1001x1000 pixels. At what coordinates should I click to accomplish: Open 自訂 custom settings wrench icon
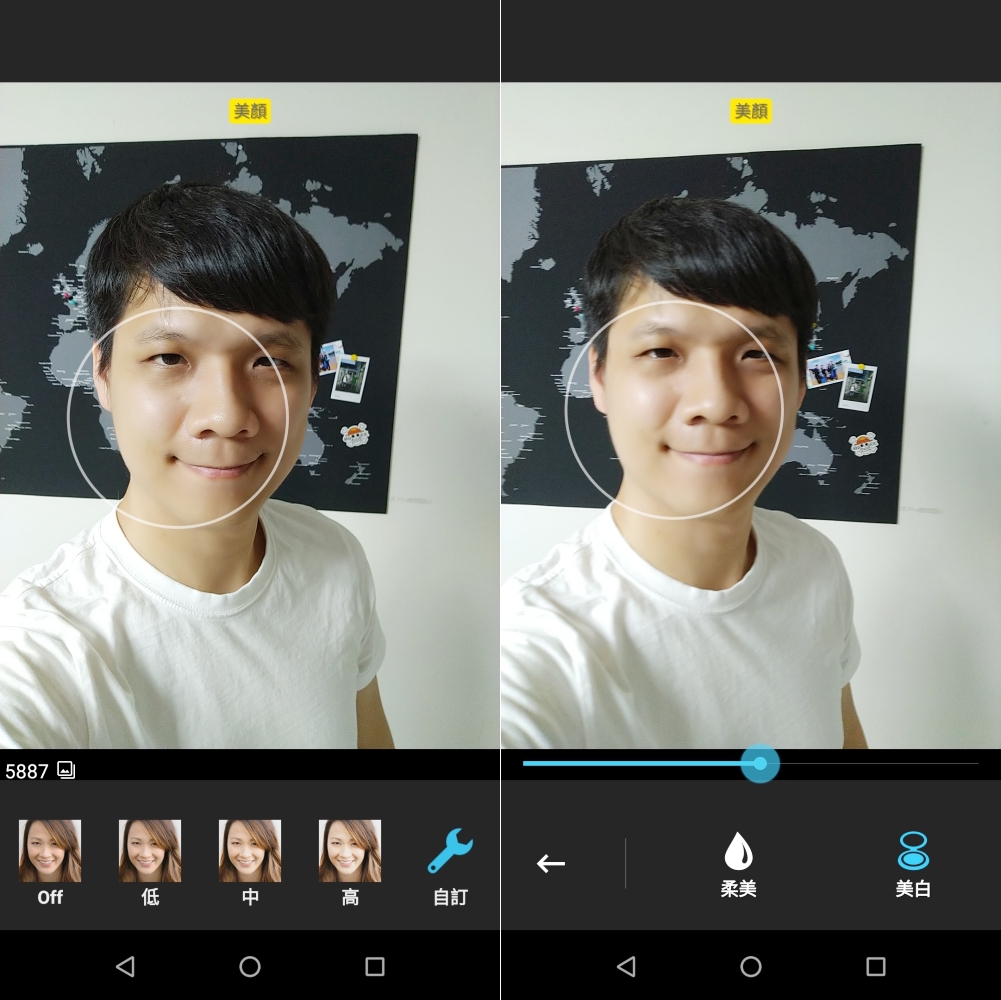[450, 851]
